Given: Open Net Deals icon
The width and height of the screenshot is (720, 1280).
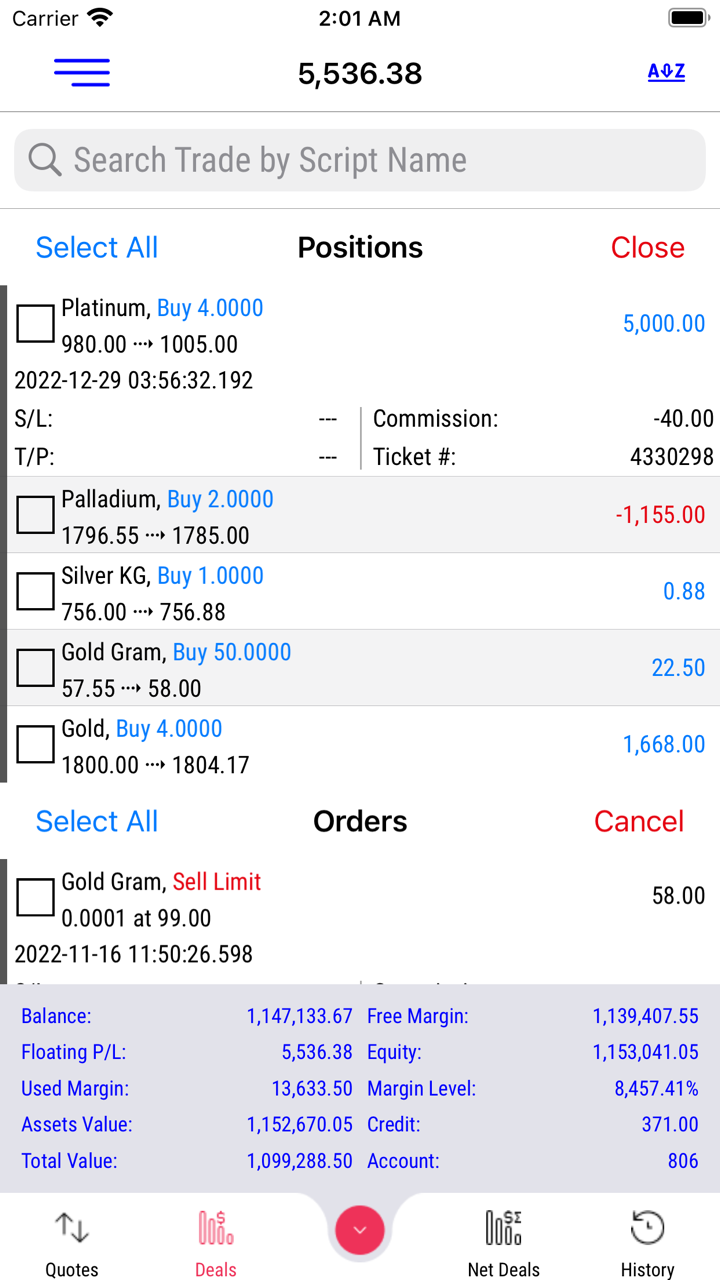Looking at the screenshot, I should point(503,1227).
